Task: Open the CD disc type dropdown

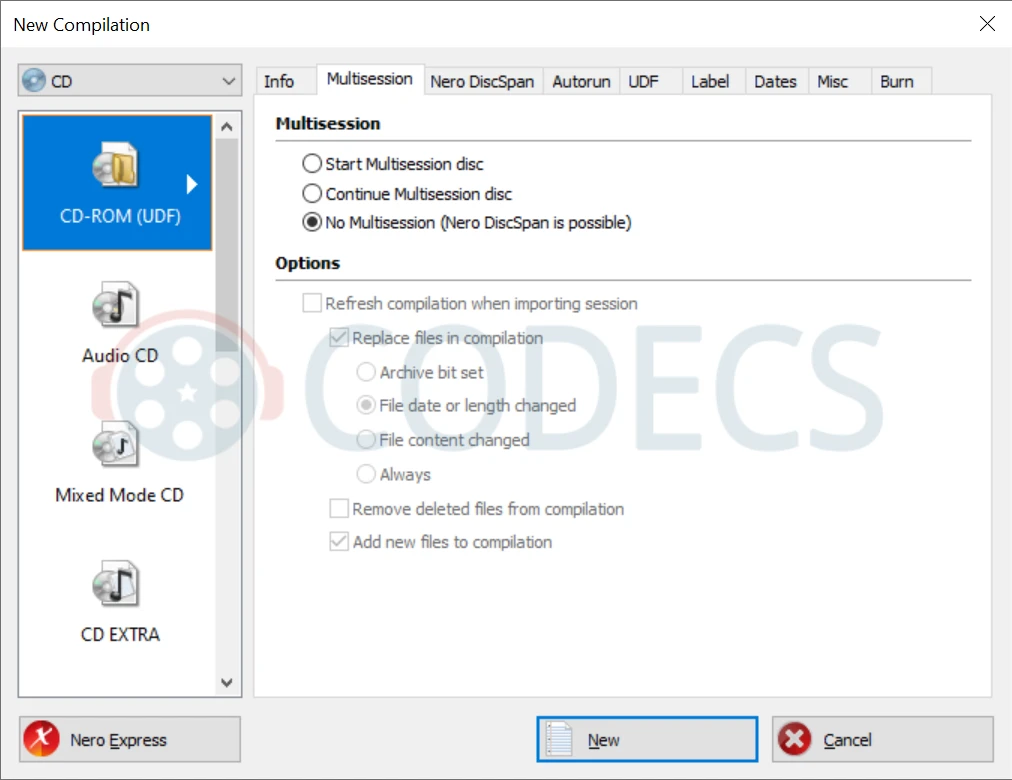Action: (130, 81)
